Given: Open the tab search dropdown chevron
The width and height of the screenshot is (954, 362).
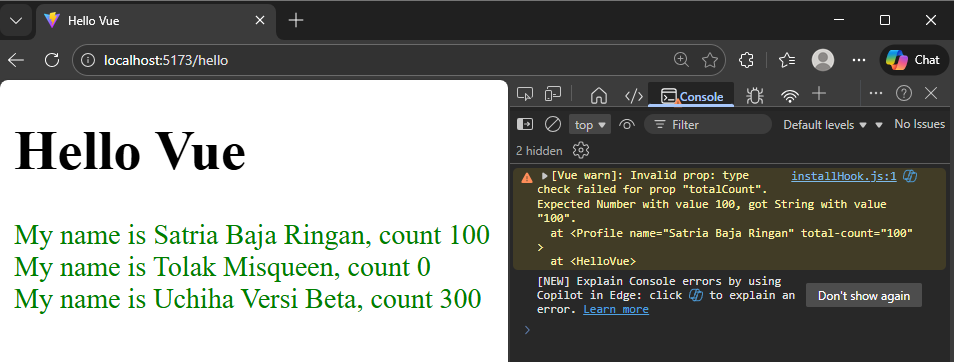Looking at the screenshot, I should [16, 21].
